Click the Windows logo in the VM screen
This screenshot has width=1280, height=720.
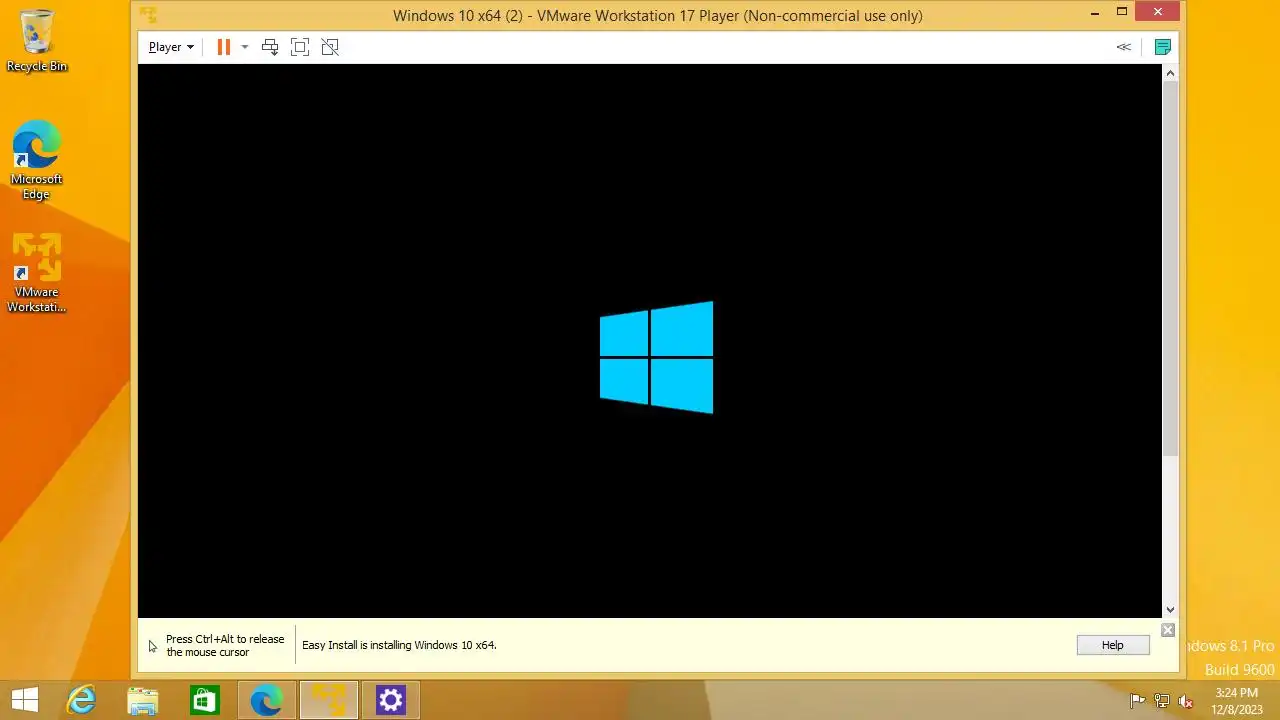point(656,357)
